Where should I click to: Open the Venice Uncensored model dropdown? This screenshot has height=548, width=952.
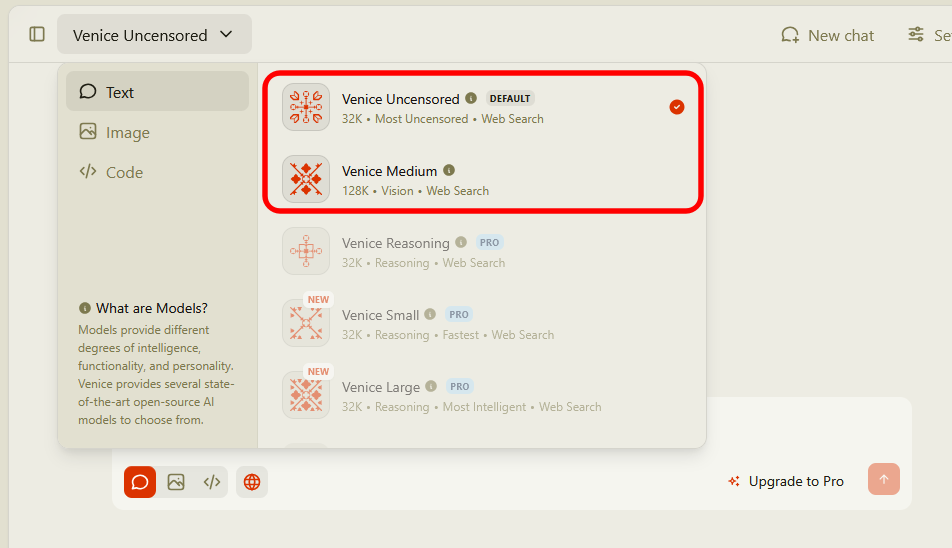pos(154,35)
